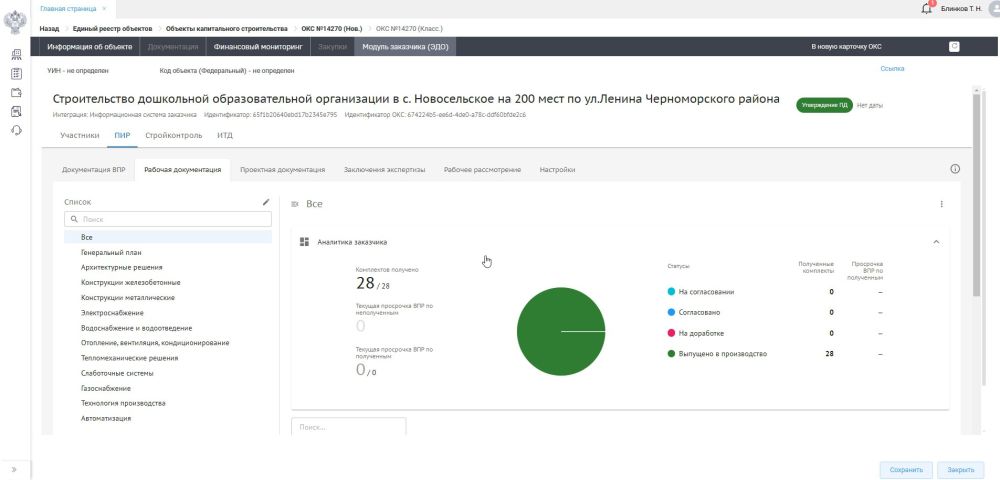The image size is (1000, 480).
Task: Click the refresh icon in dark toolbar
Action: coord(953,46)
